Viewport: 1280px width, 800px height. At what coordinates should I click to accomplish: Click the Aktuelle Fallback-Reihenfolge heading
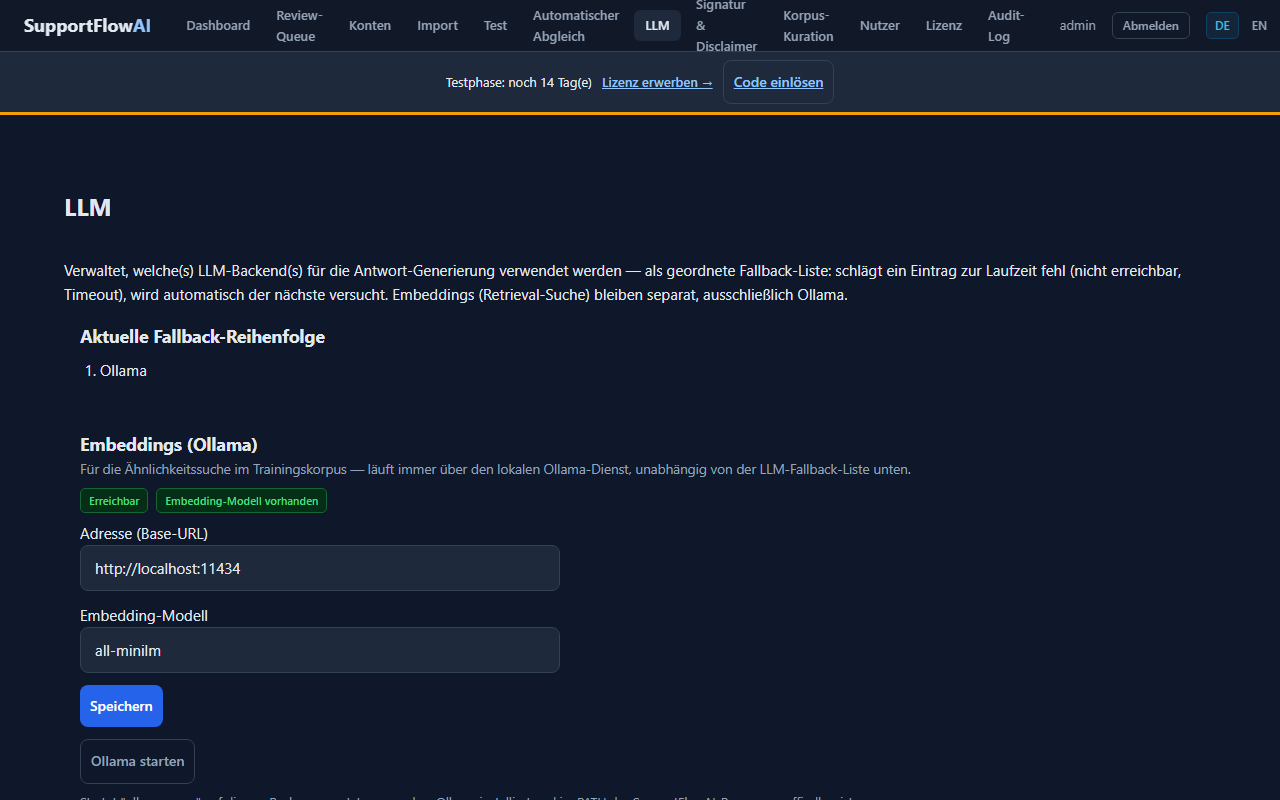(x=202, y=337)
